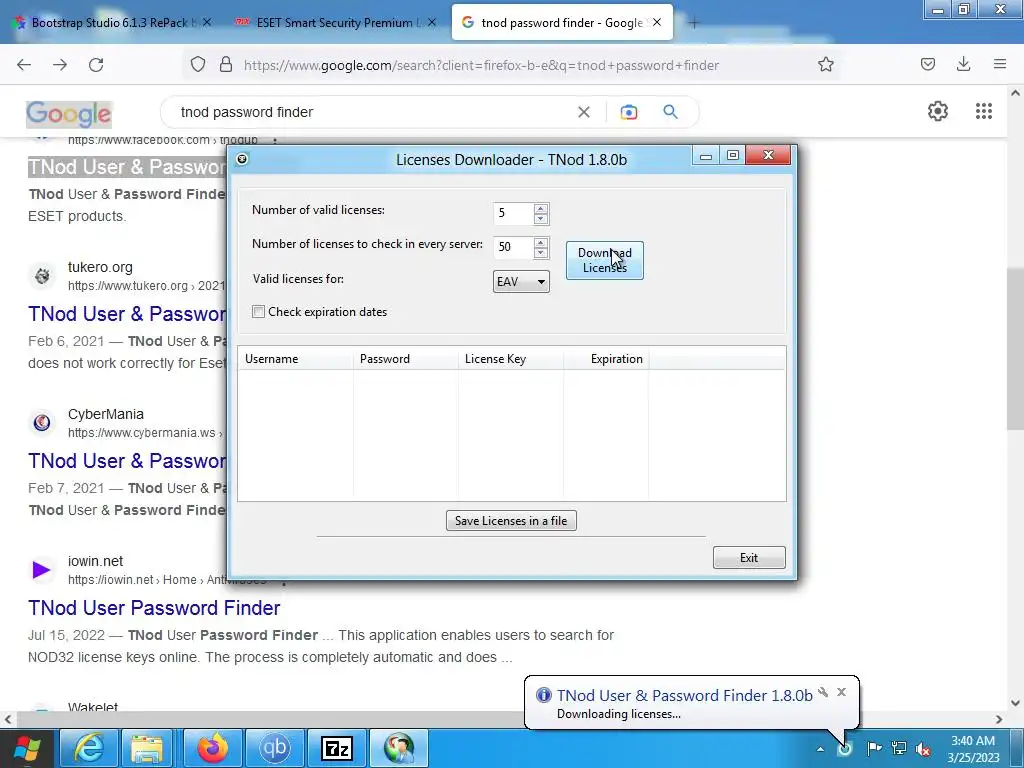1024x768 pixels.
Task: Open the tukero.org TNod User & Password result
Action: point(127,314)
